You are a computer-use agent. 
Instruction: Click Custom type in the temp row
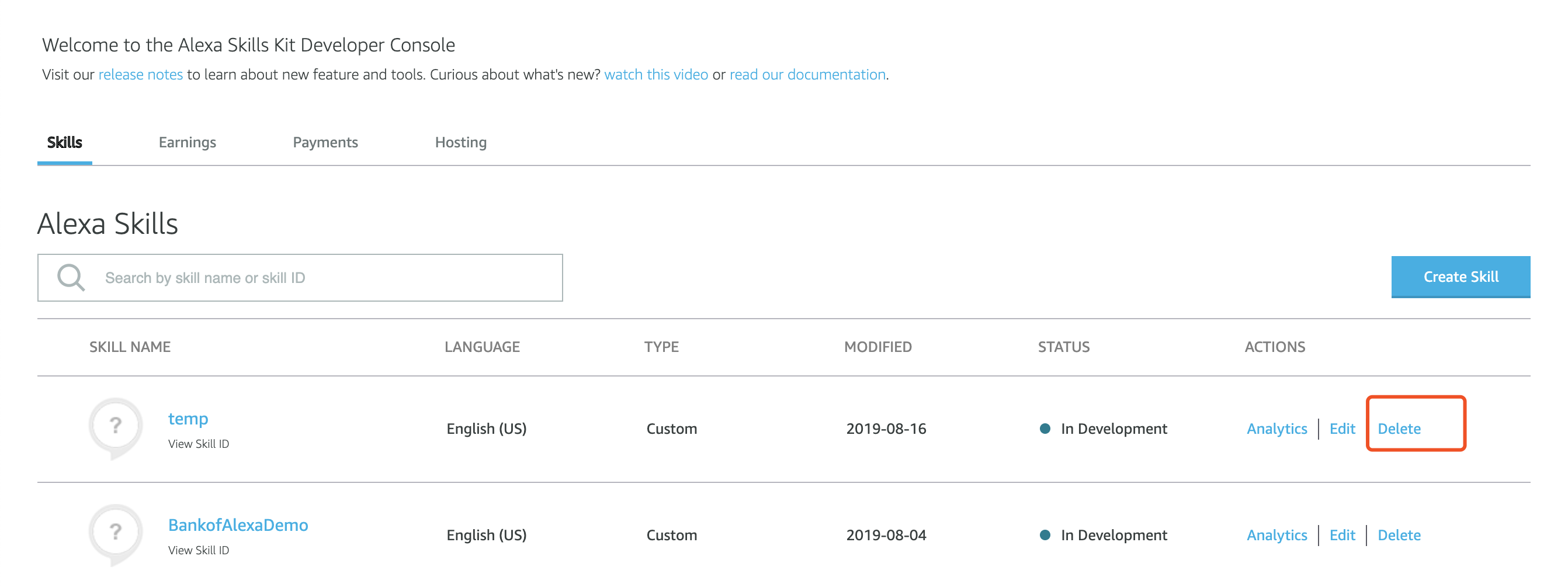[671, 429]
